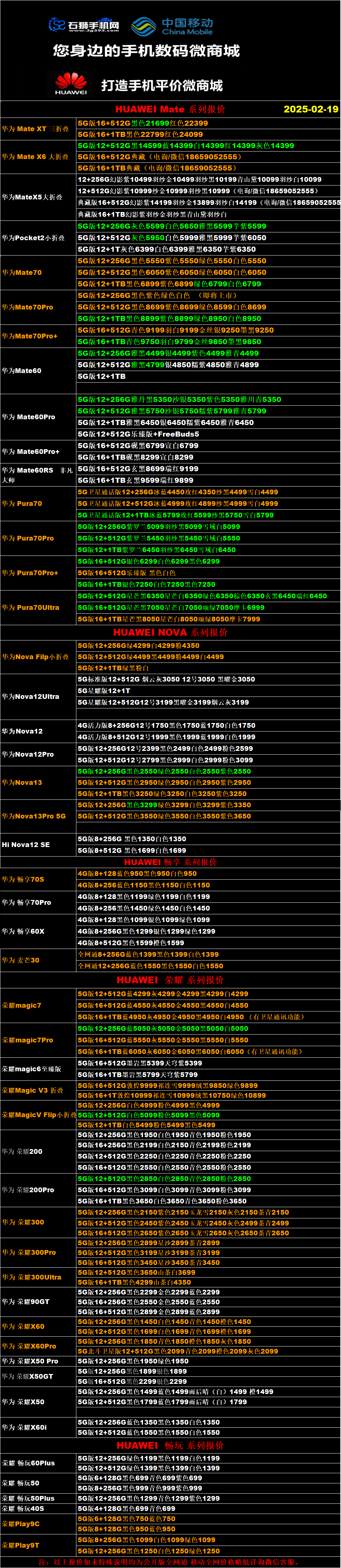The image size is (341, 1568).
Task: Click the 华为Mate60 model name
Action: (x=22, y=371)
